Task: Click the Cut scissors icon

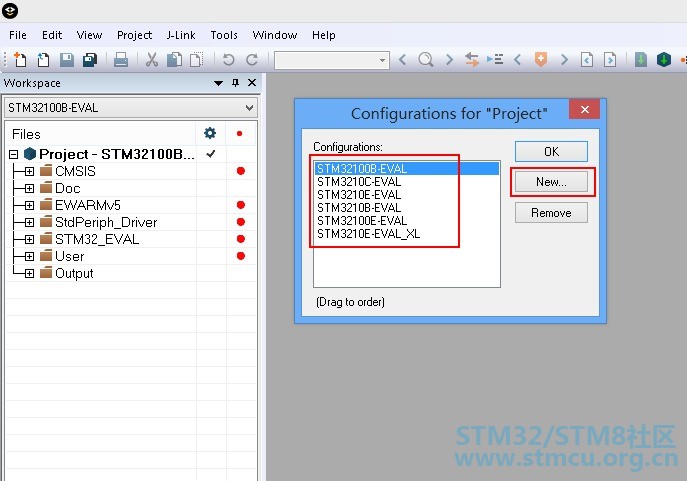Action: point(152,59)
